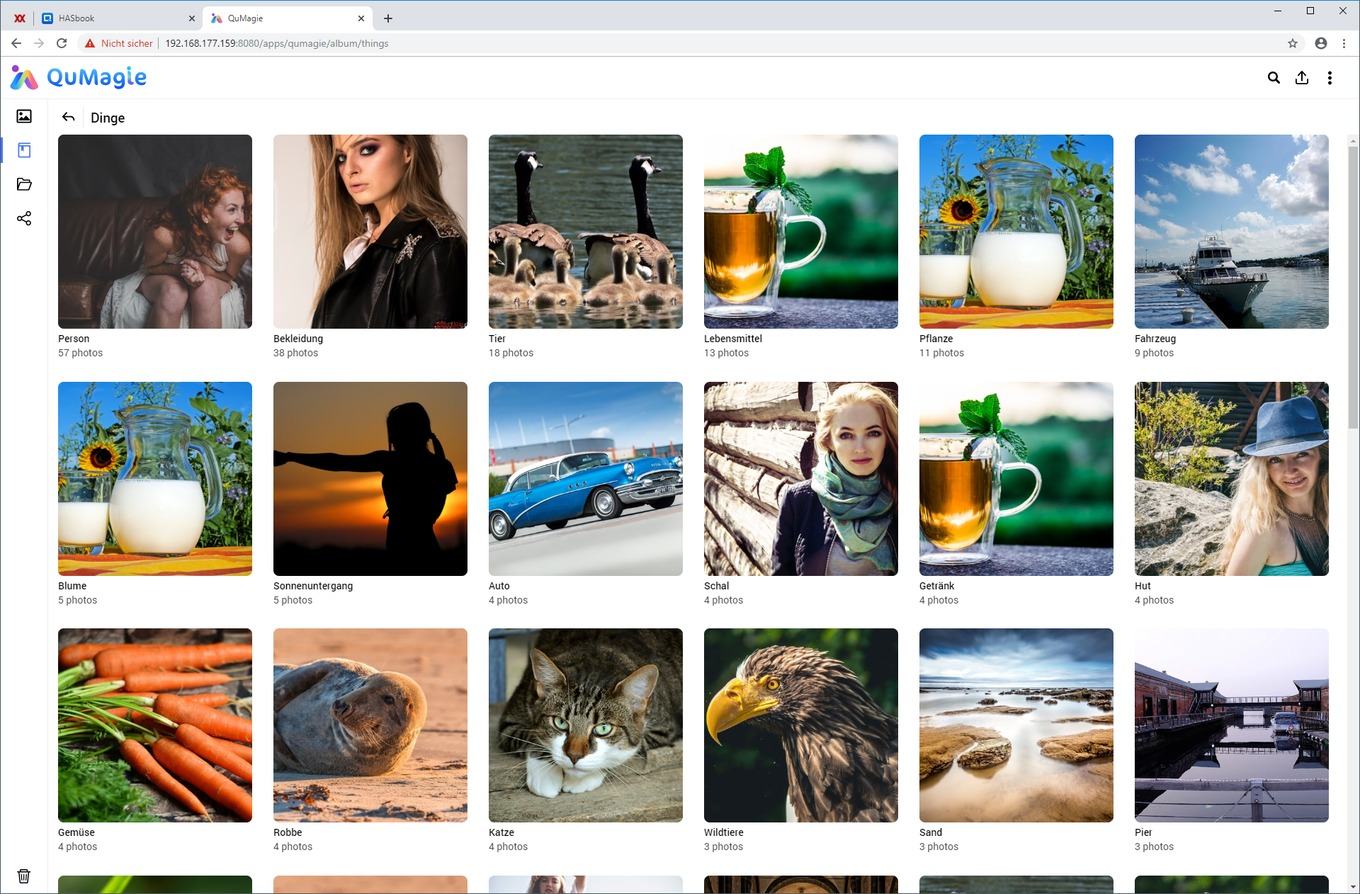Open the Sand album thumbnail

[1016, 725]
